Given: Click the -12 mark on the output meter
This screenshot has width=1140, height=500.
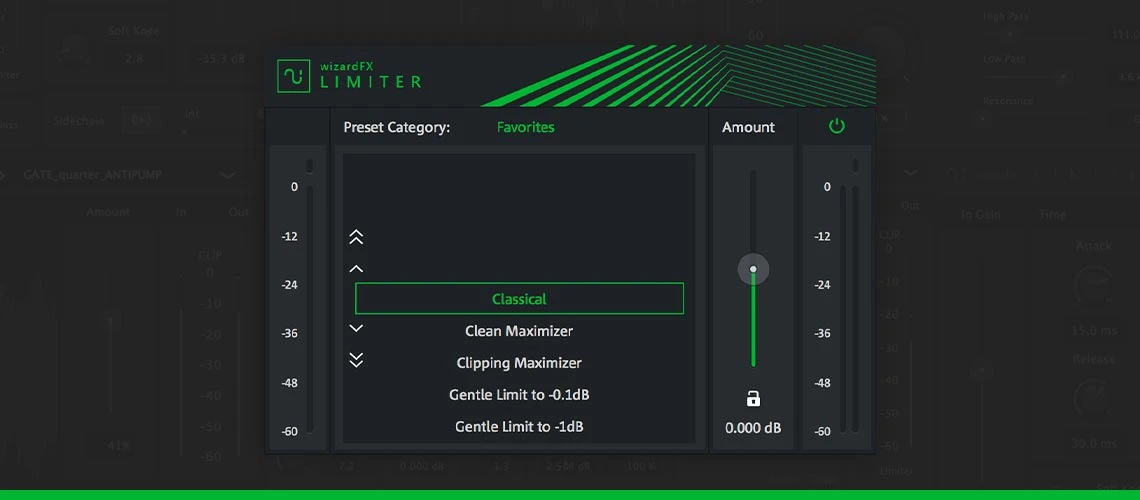Looking at the screenshot, I should [x=822, y=236].
